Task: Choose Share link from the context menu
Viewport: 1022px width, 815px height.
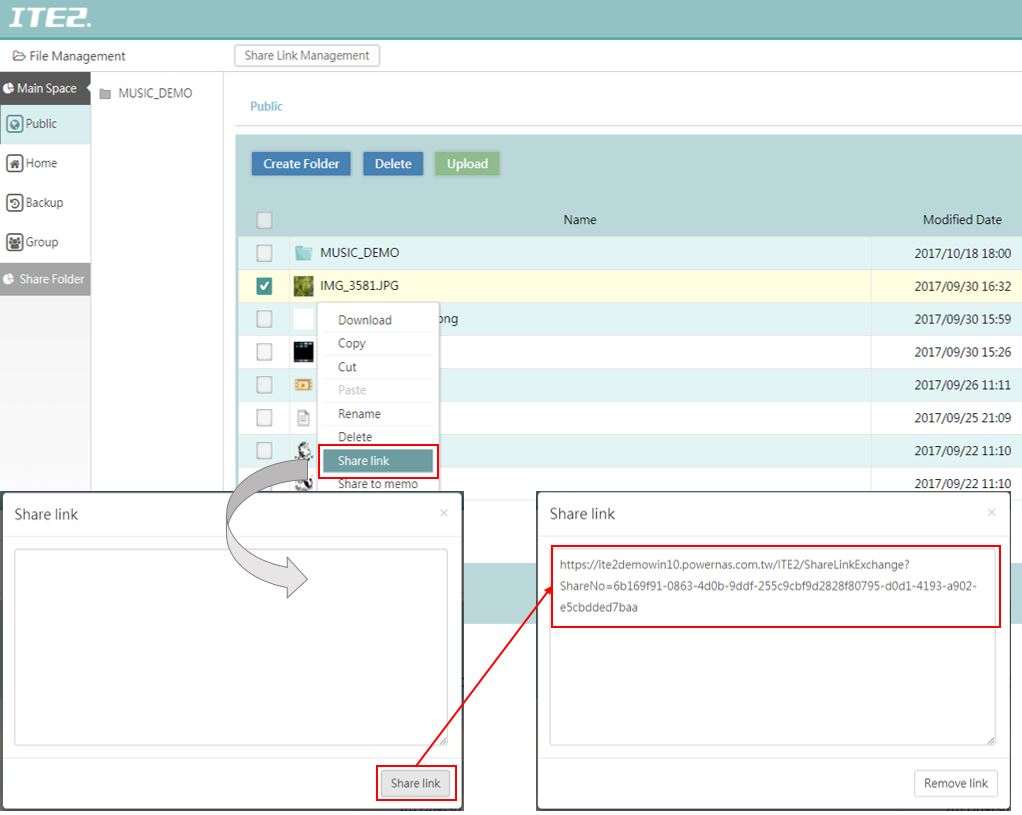Action: [377, 461]
